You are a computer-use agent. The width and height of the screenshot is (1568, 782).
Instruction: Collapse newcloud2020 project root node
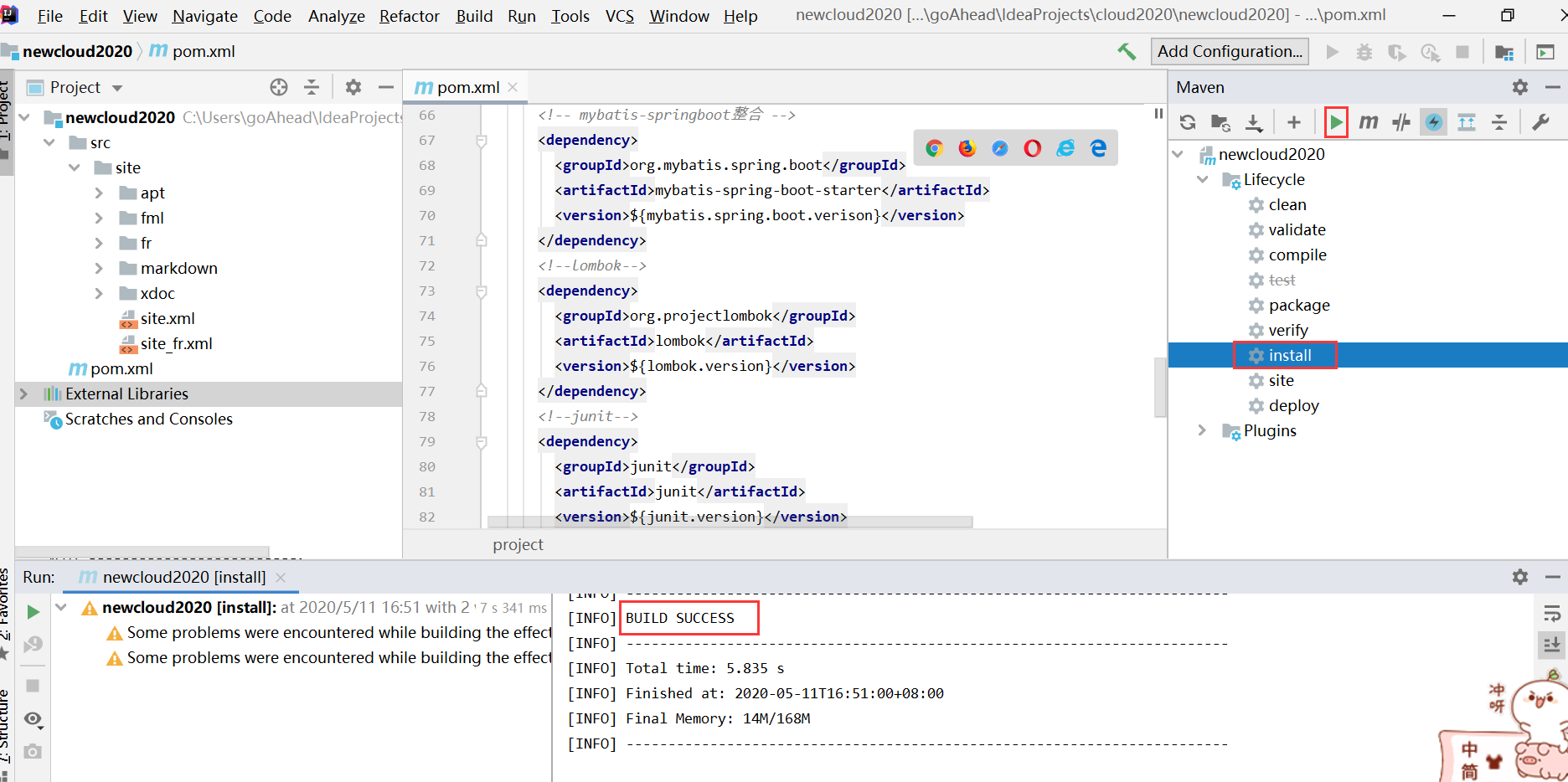[25, 117]
